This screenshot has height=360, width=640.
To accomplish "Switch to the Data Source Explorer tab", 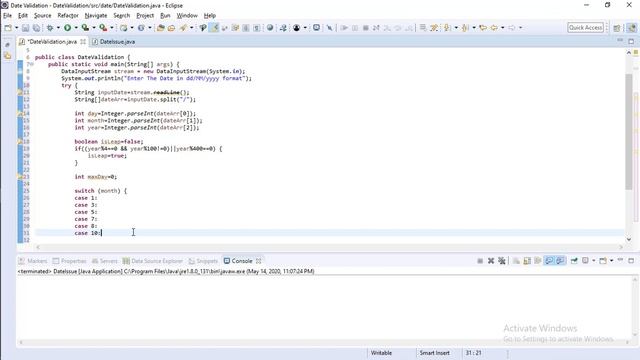I will coord(153,261).
